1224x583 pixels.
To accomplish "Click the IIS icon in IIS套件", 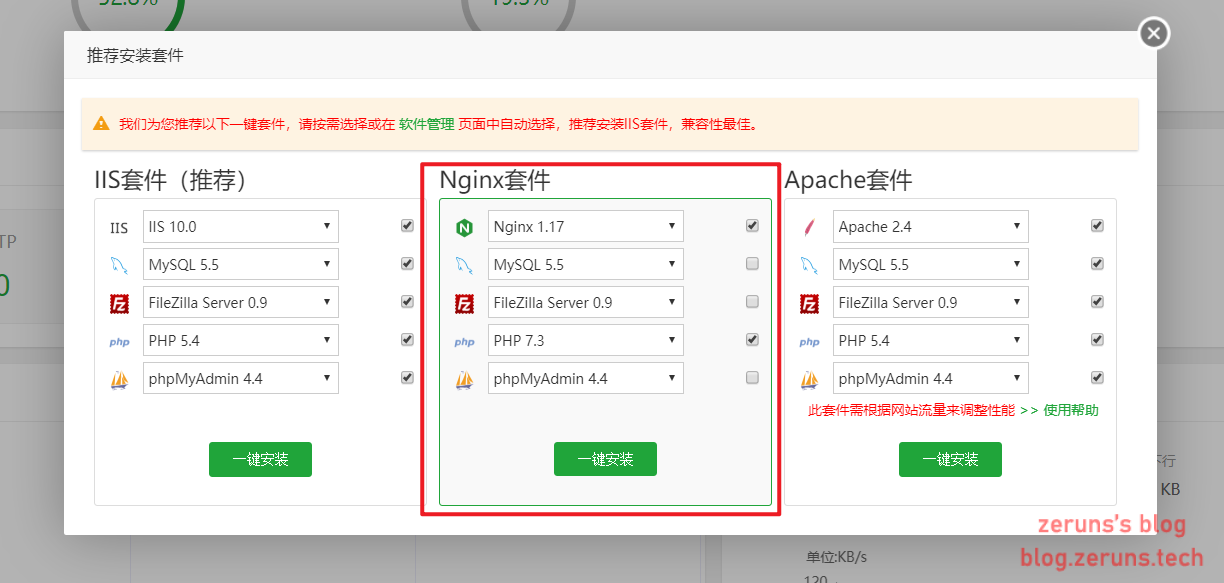I will coord(119,227).
